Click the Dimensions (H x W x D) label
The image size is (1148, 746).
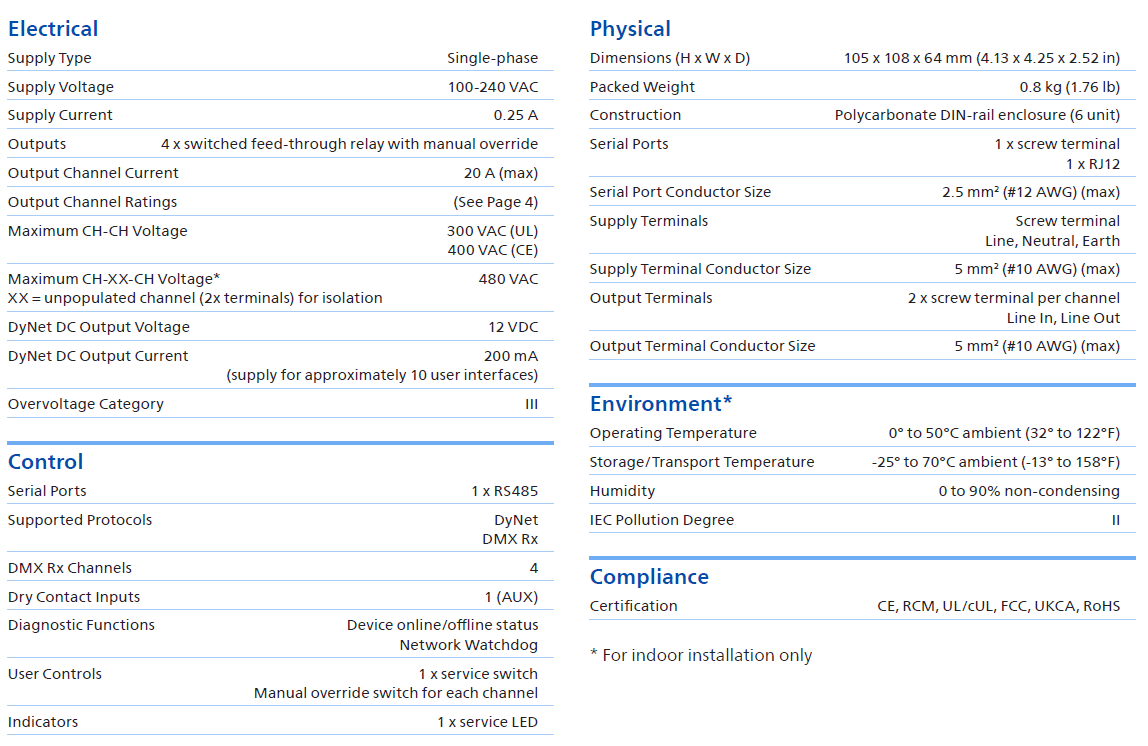click(x=670, y=58)
